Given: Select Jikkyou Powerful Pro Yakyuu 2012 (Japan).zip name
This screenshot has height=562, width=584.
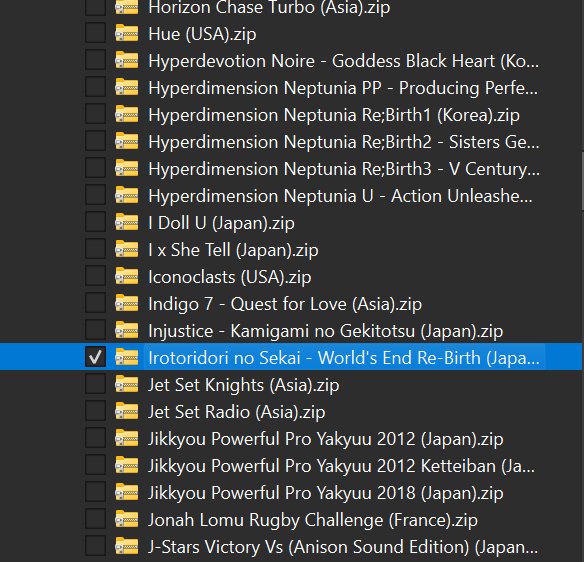Looking at the screenshot, I should pos(326,439).
